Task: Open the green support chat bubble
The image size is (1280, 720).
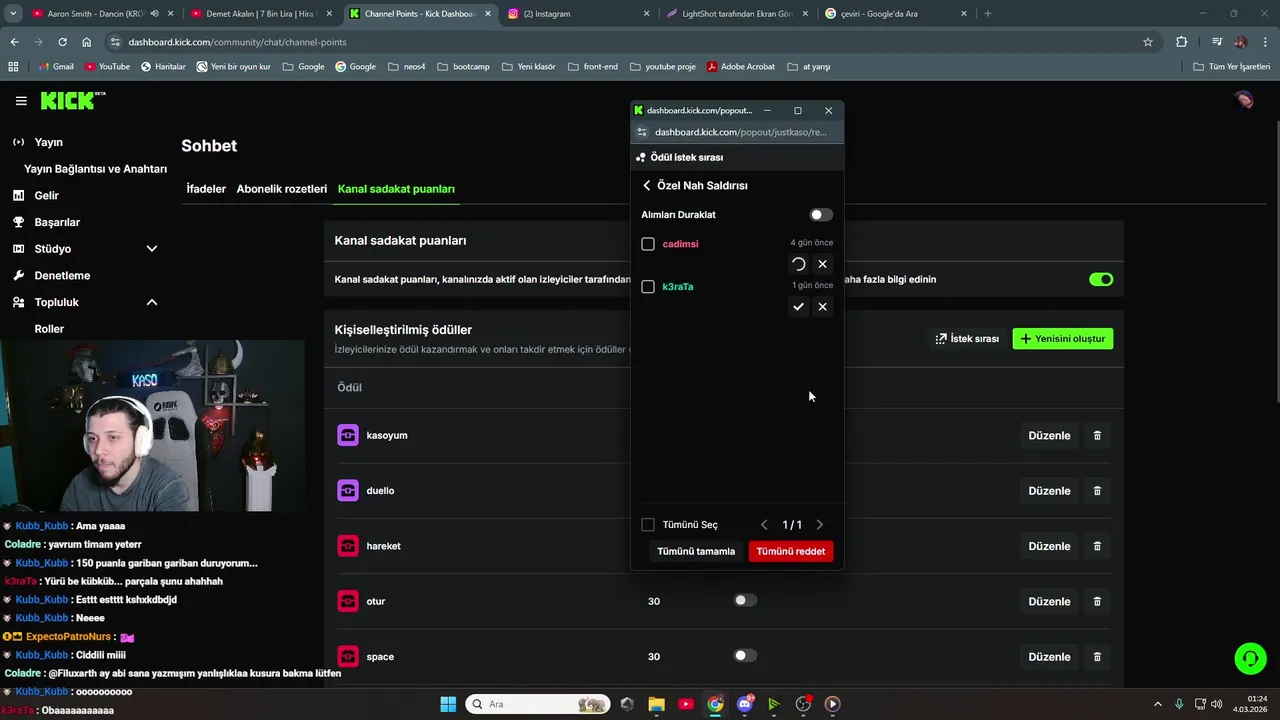Action: (1250, 658)
